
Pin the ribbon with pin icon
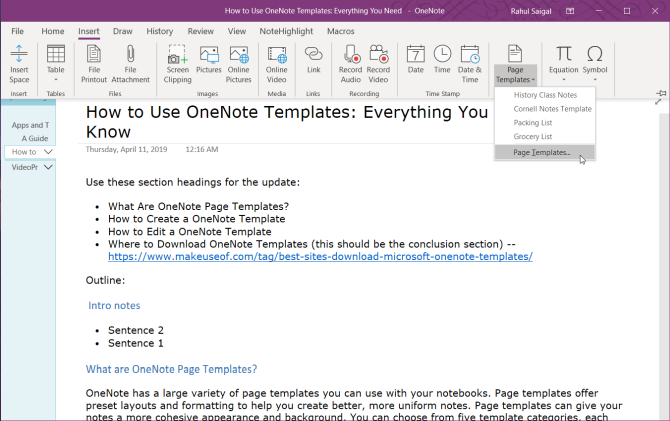[661, 93]
